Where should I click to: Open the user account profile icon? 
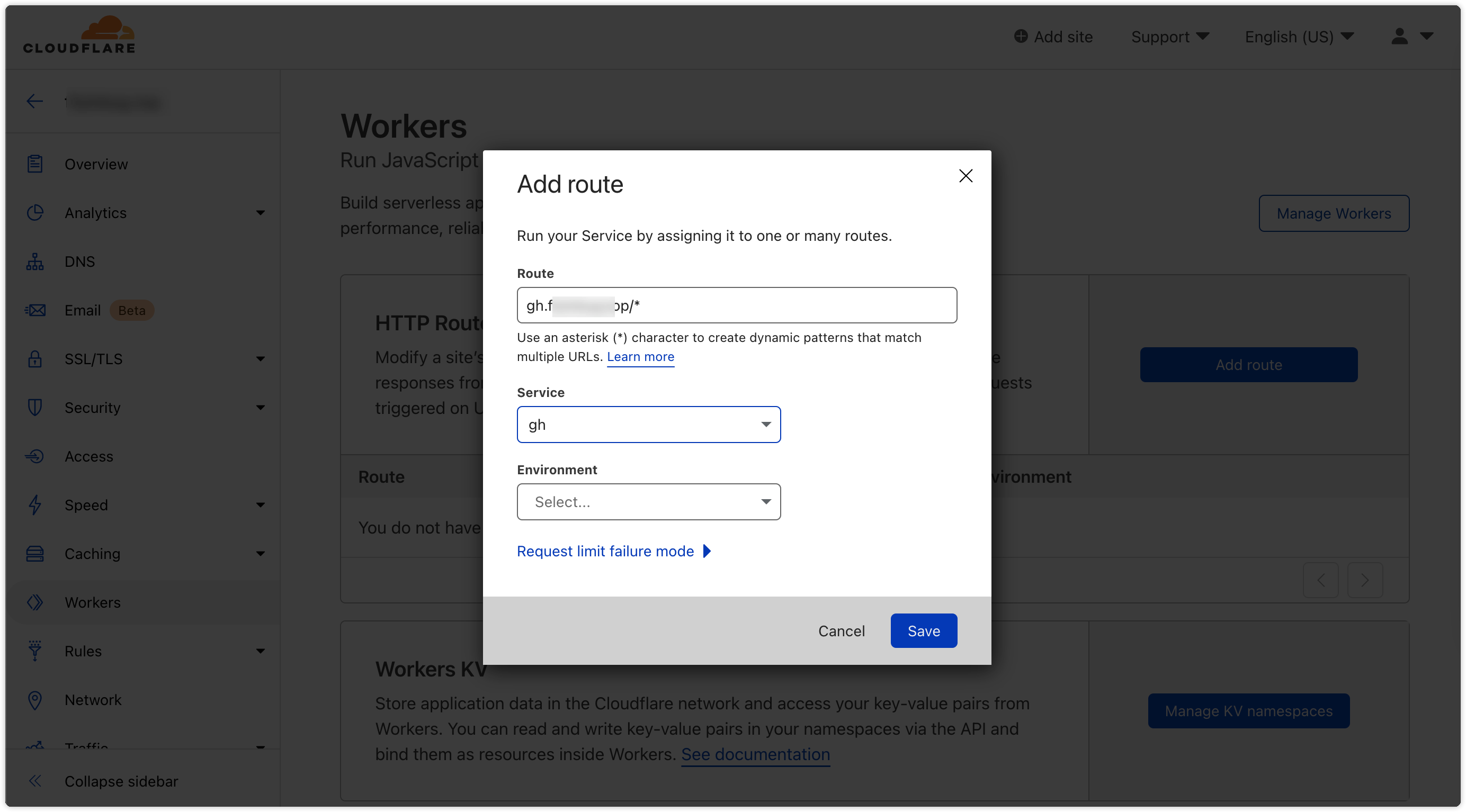click(x=1399, y=37)
